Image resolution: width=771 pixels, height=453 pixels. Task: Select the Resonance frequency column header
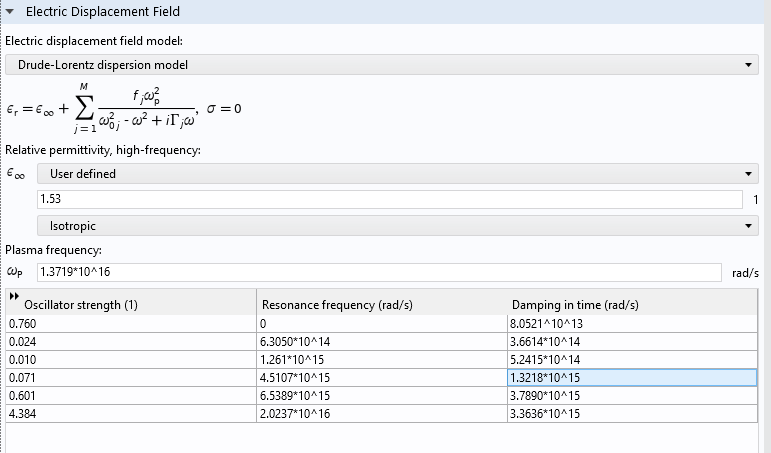point(380,305)
